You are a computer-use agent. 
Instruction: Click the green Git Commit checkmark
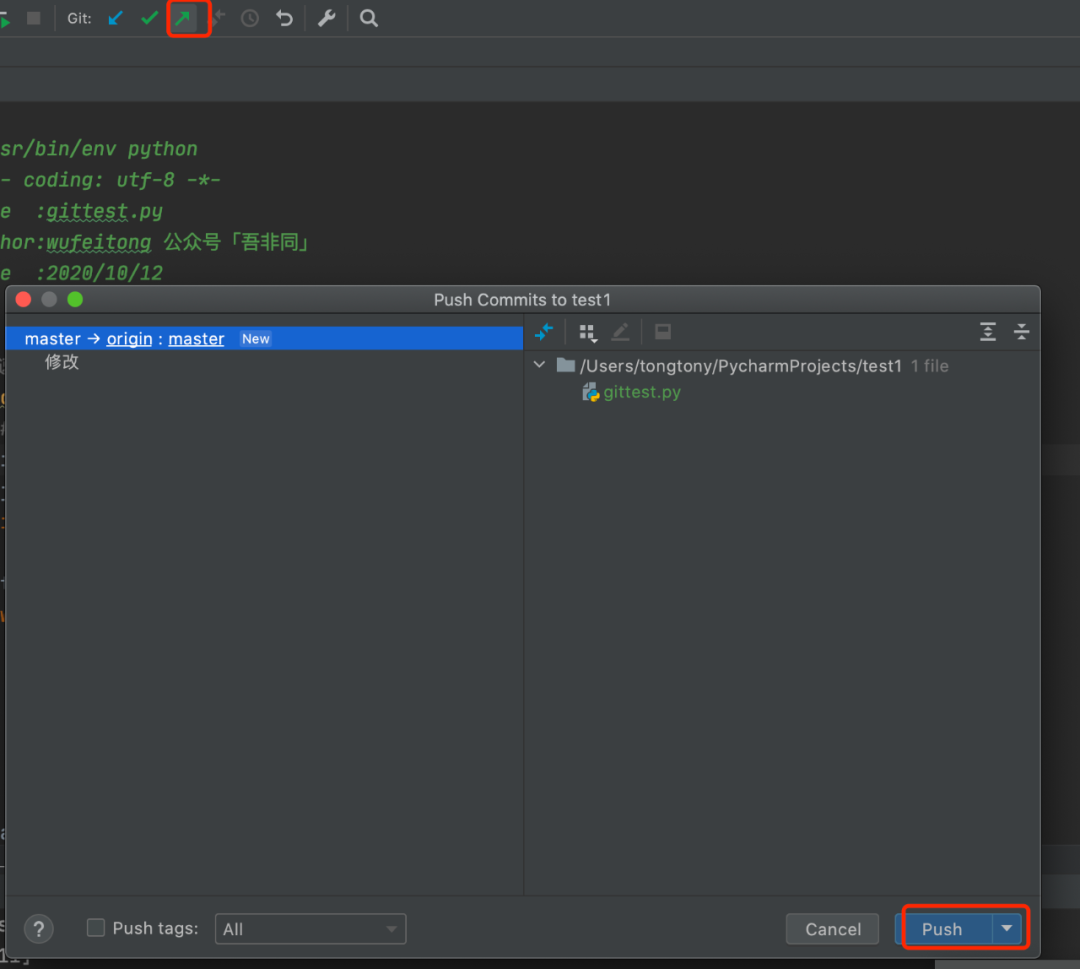150,18
